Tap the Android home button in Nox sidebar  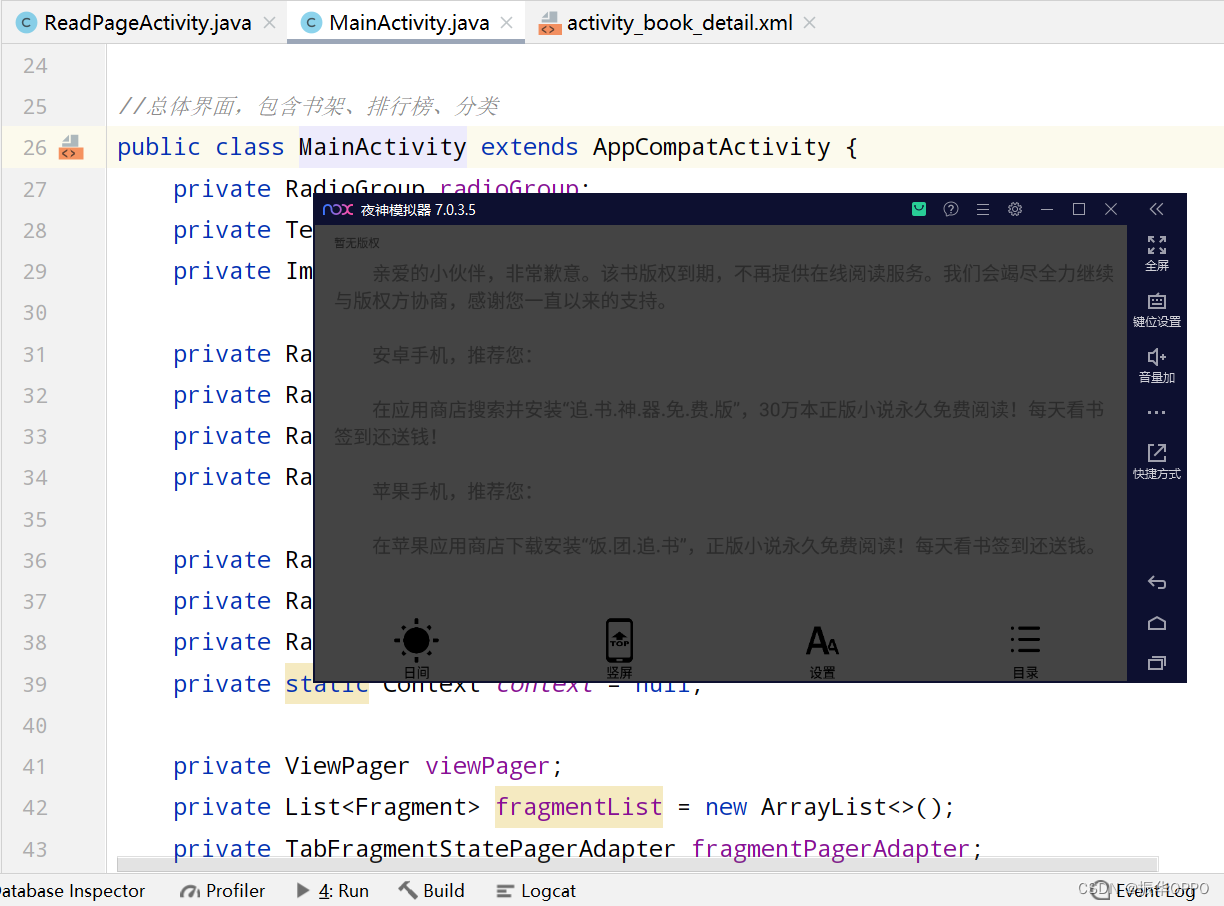[x=1157, y=623]
